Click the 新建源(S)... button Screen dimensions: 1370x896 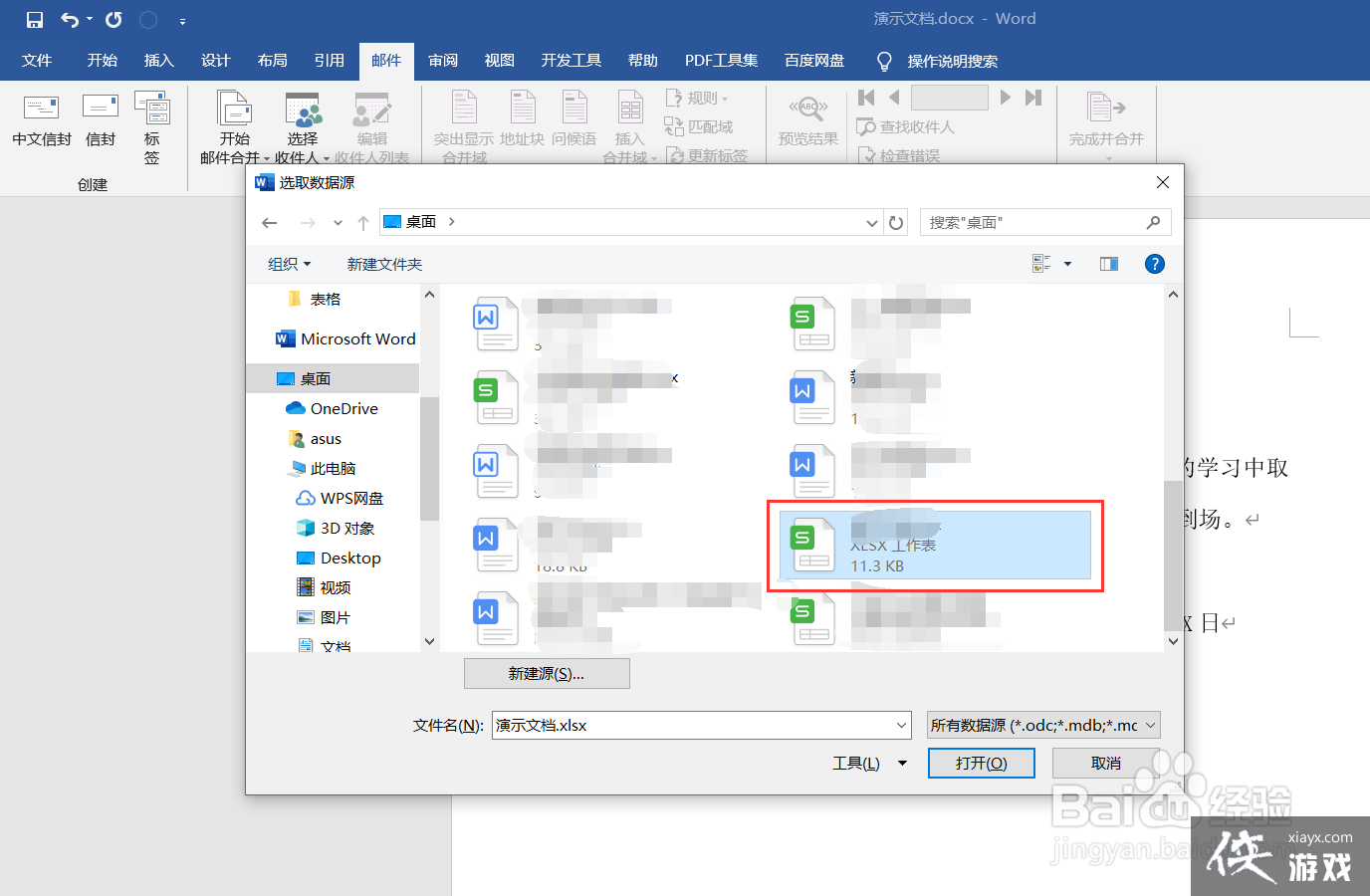547,674
